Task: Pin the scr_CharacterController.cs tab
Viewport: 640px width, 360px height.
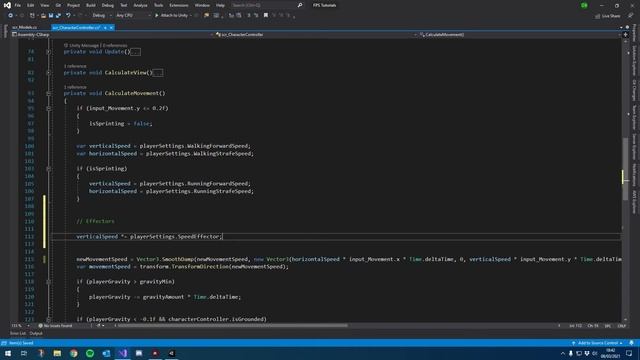Action: (x=105, y=27)
